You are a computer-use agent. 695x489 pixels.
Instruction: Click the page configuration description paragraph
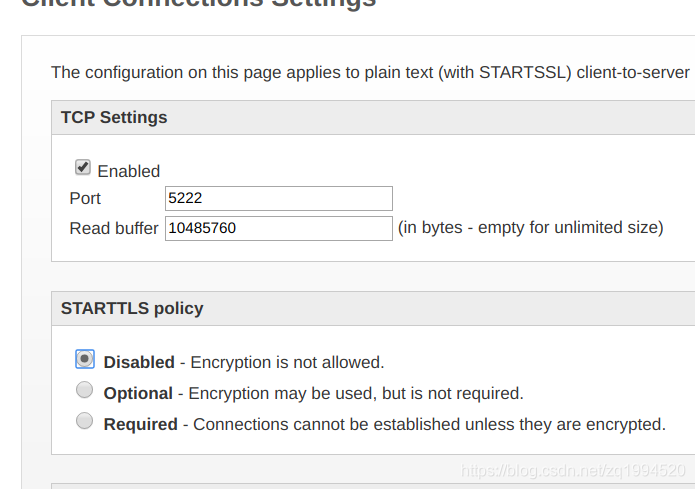(x=371, y=72)
